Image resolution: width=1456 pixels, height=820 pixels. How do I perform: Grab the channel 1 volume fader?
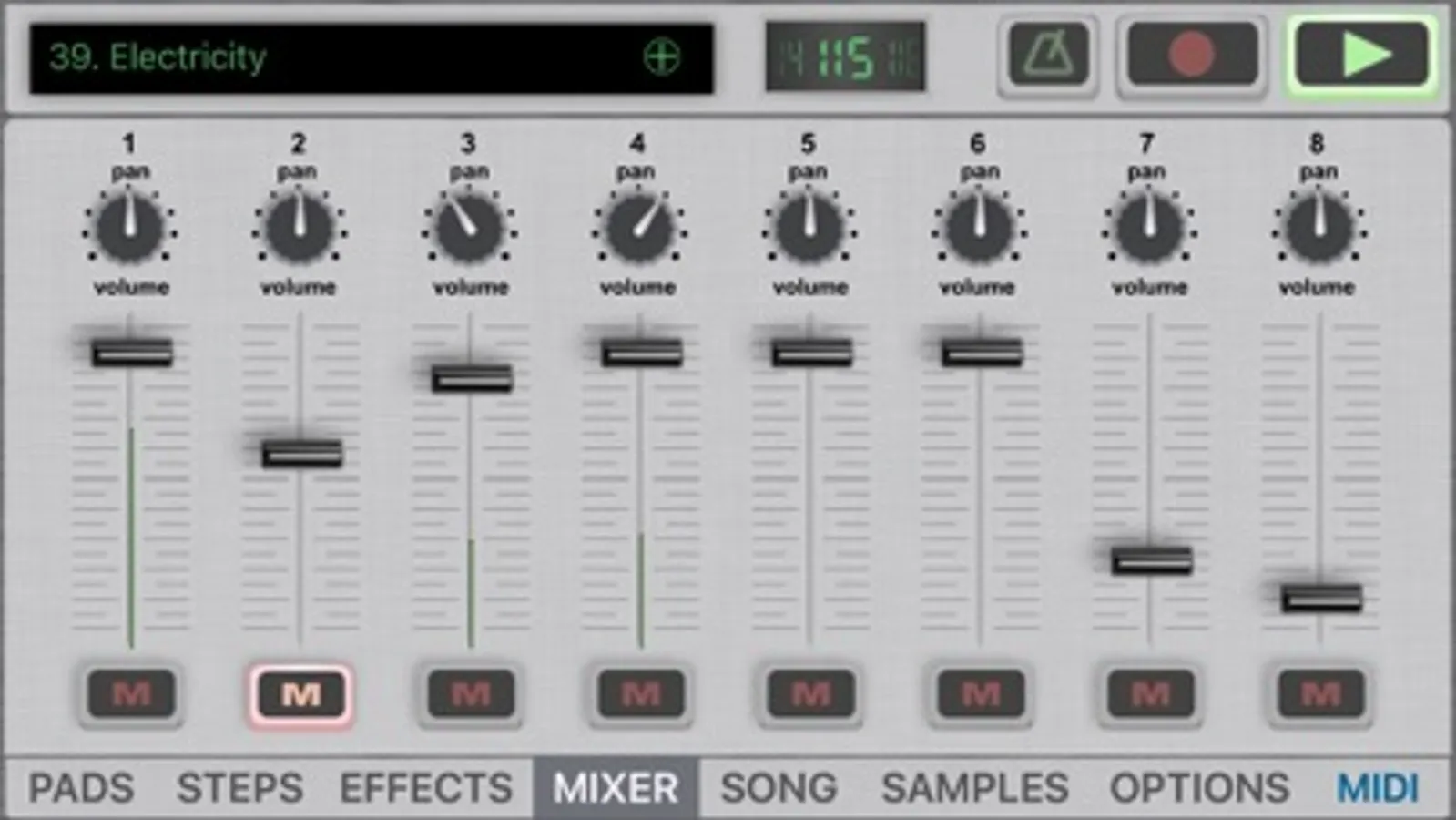coord(132,353)
